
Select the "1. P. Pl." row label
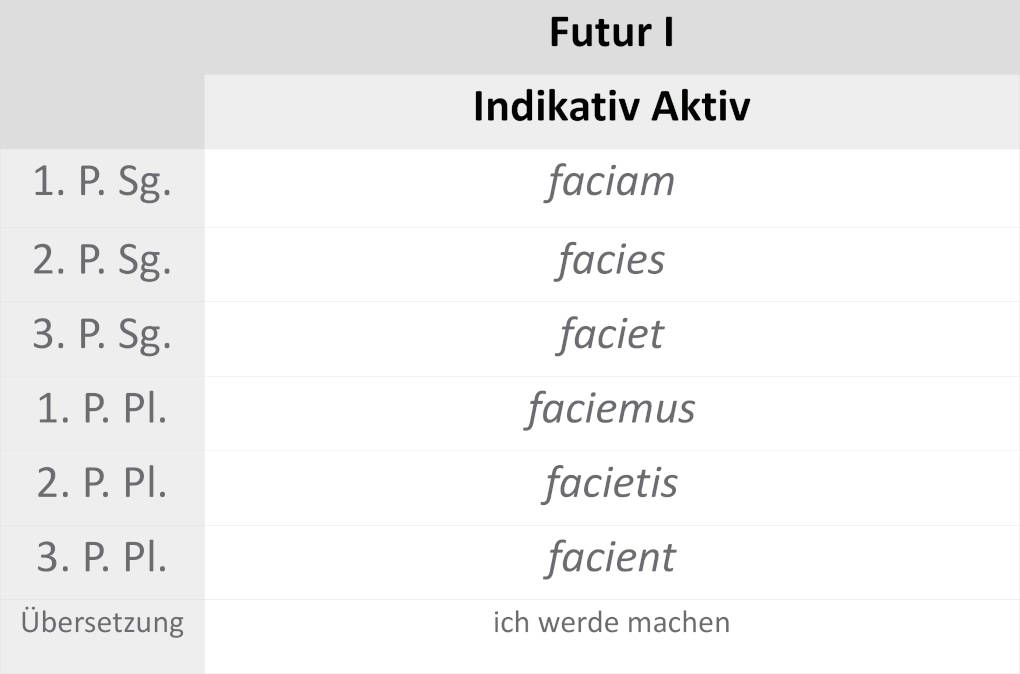(x=102, y=409)
